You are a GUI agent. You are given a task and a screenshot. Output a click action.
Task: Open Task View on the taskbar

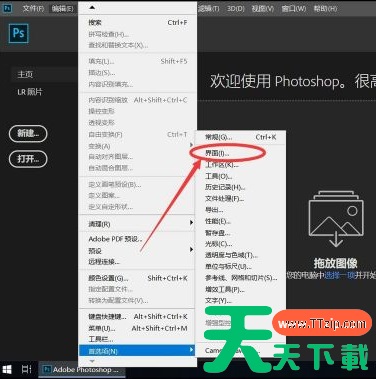click(27, 369)
